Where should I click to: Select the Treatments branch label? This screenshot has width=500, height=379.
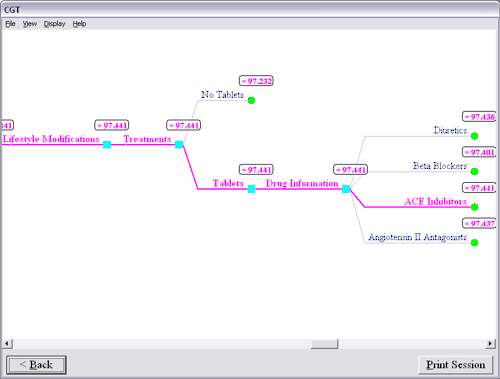tap(147, 139)
